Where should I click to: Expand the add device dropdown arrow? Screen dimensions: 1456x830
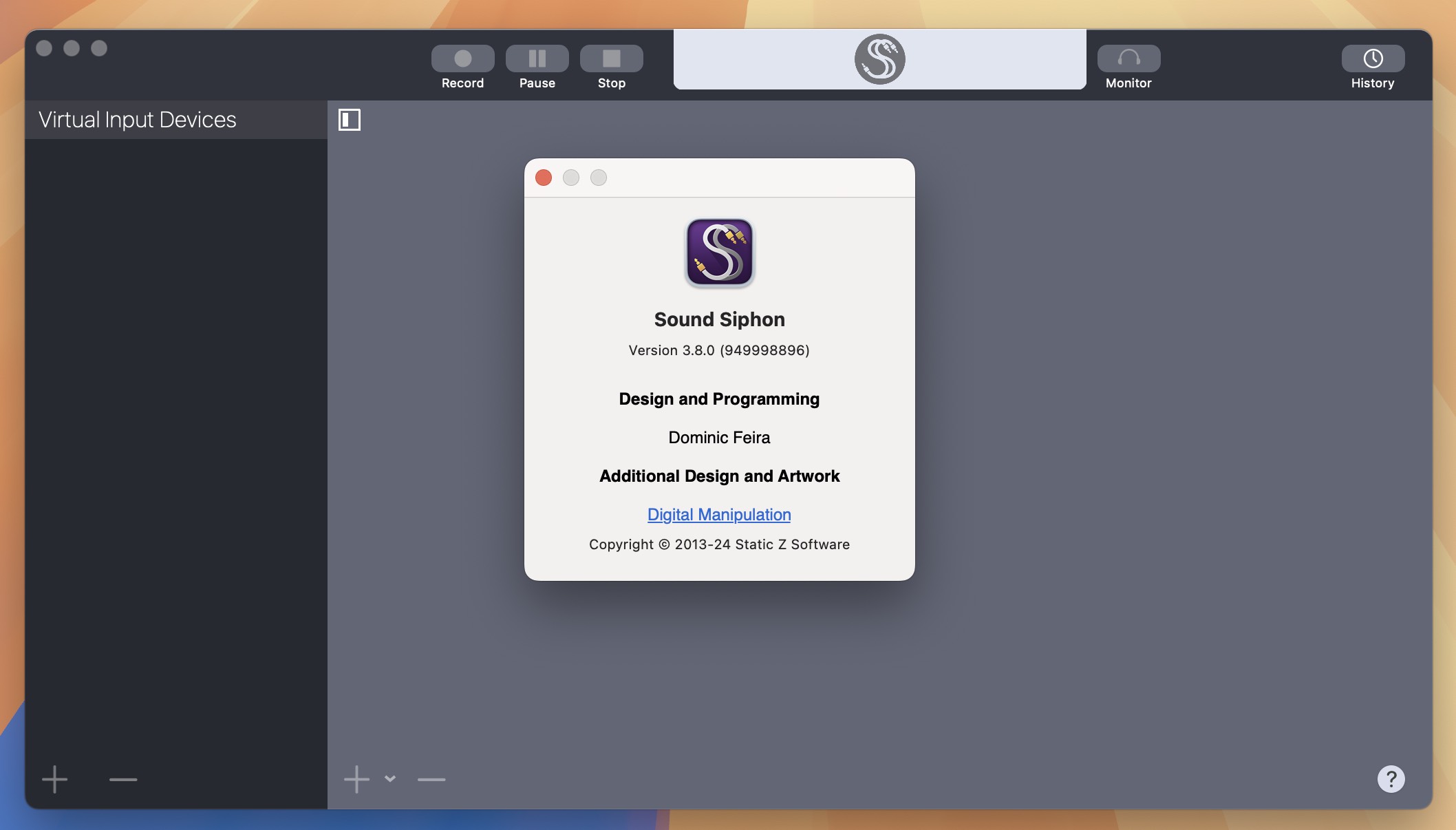click(x=390, y=778)
